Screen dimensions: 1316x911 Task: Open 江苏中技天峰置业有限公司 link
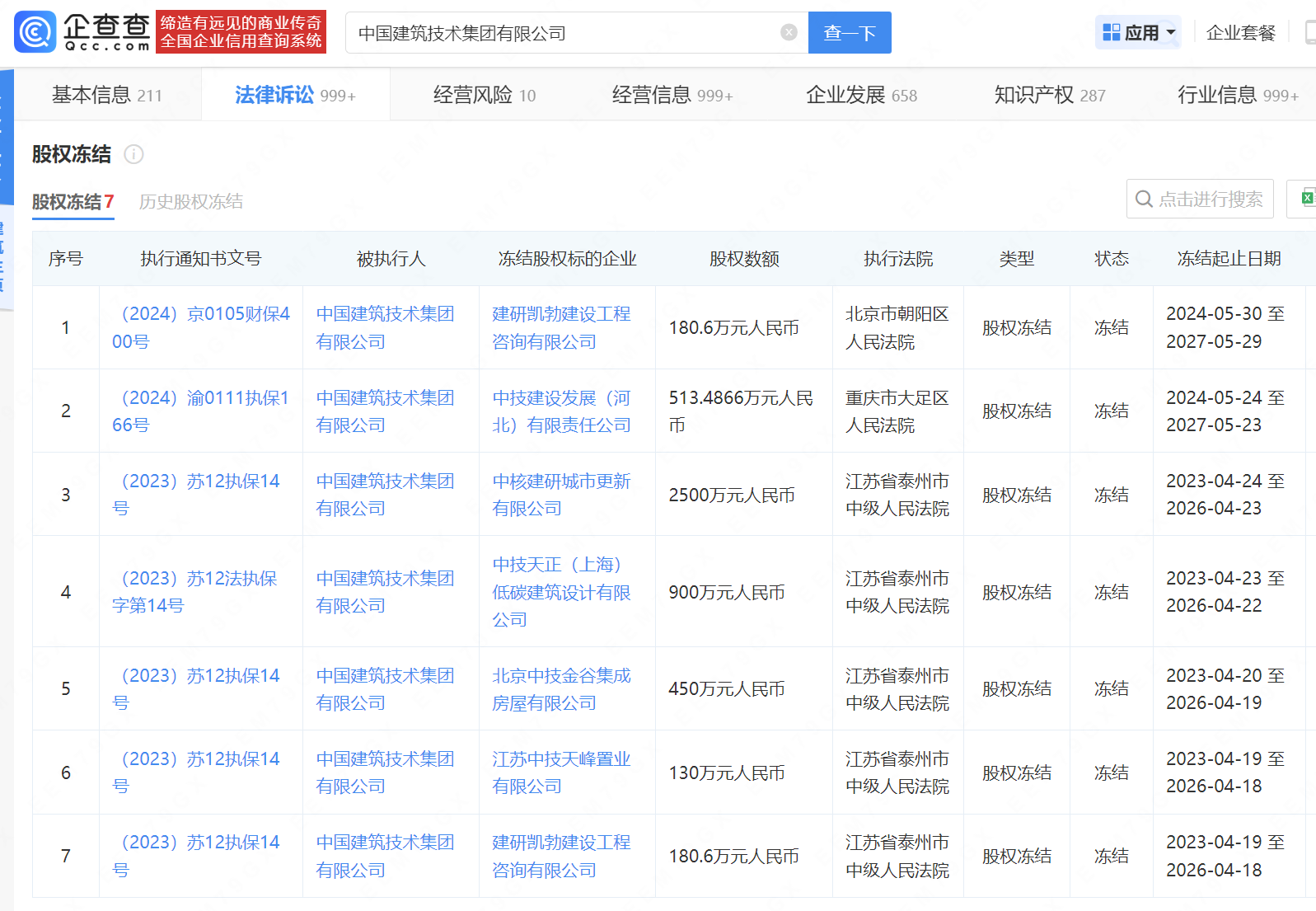(x=561, y=772)
